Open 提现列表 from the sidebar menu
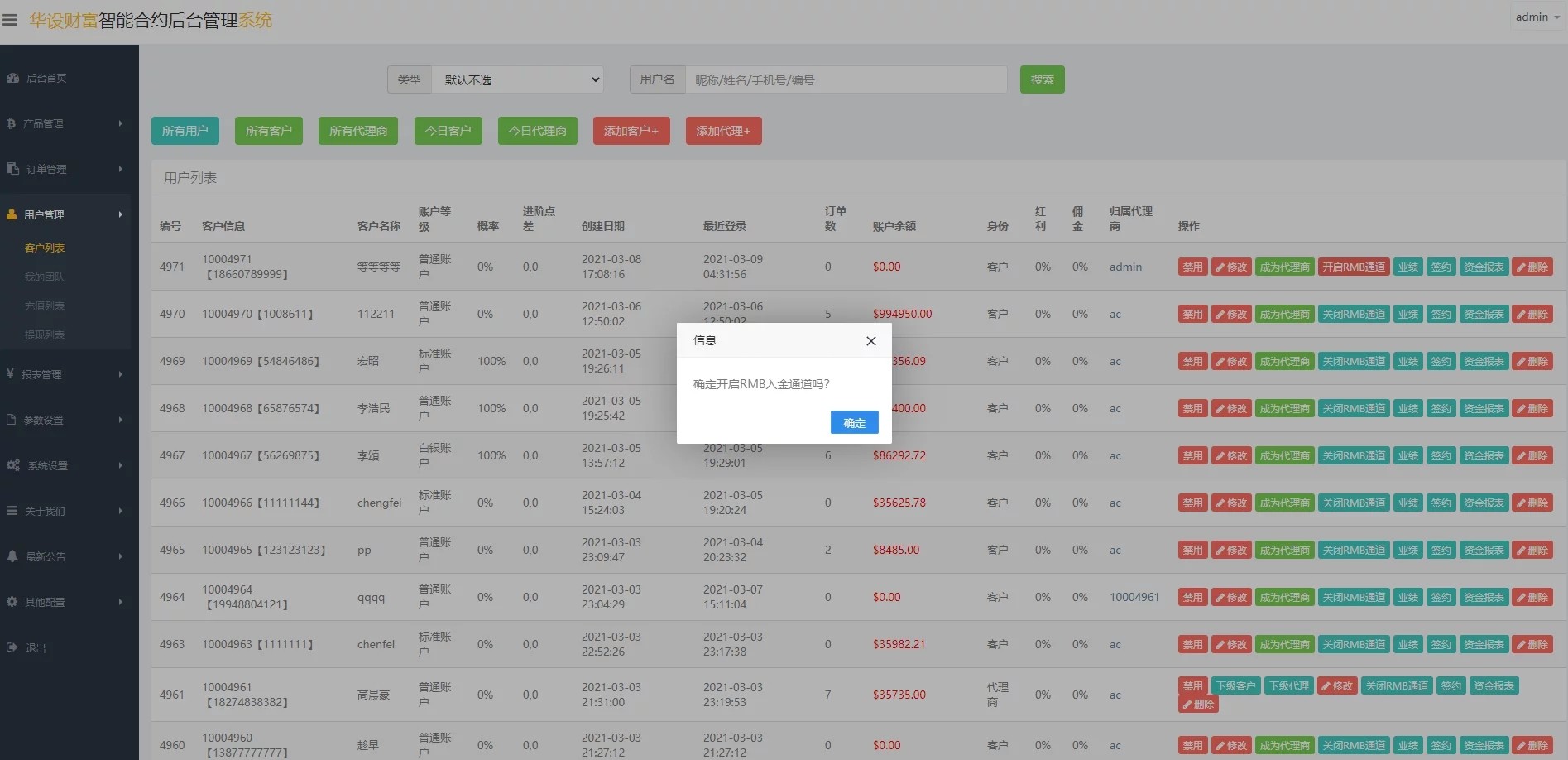The width and height of the screenshot is (1568, 760). click(x=45, y=334)
